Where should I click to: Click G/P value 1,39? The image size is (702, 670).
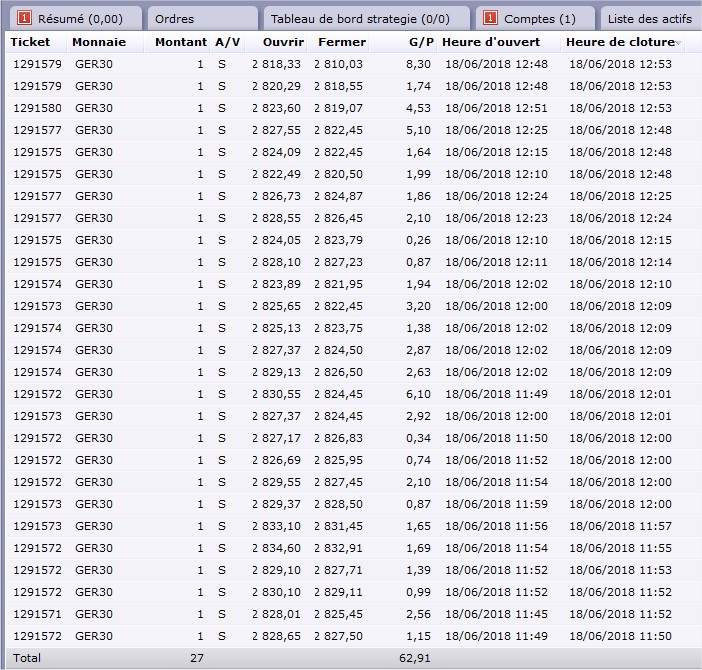[418, 570]
